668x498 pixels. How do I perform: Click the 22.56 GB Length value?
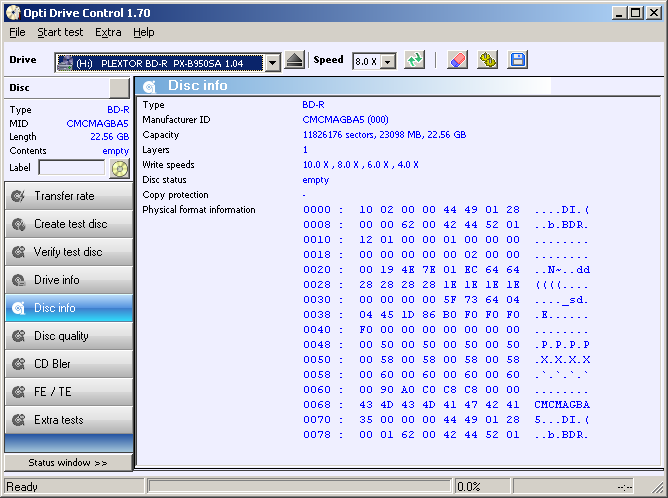click(109, 137)
